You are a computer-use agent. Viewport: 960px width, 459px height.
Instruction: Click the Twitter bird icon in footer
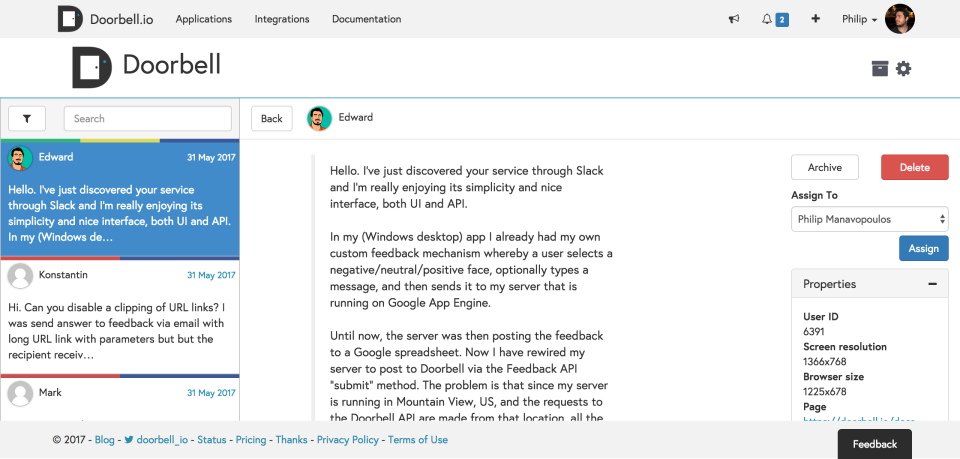[129, 439]
